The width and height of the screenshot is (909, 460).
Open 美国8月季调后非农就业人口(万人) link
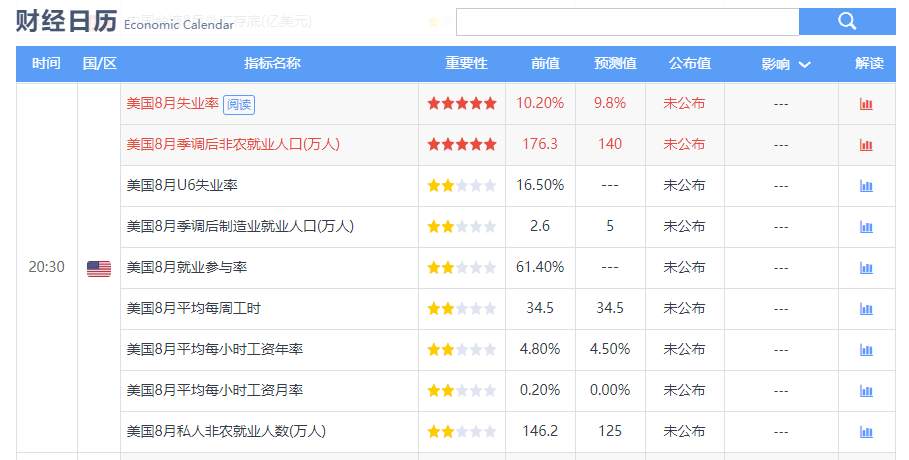[x=233, y=144]
